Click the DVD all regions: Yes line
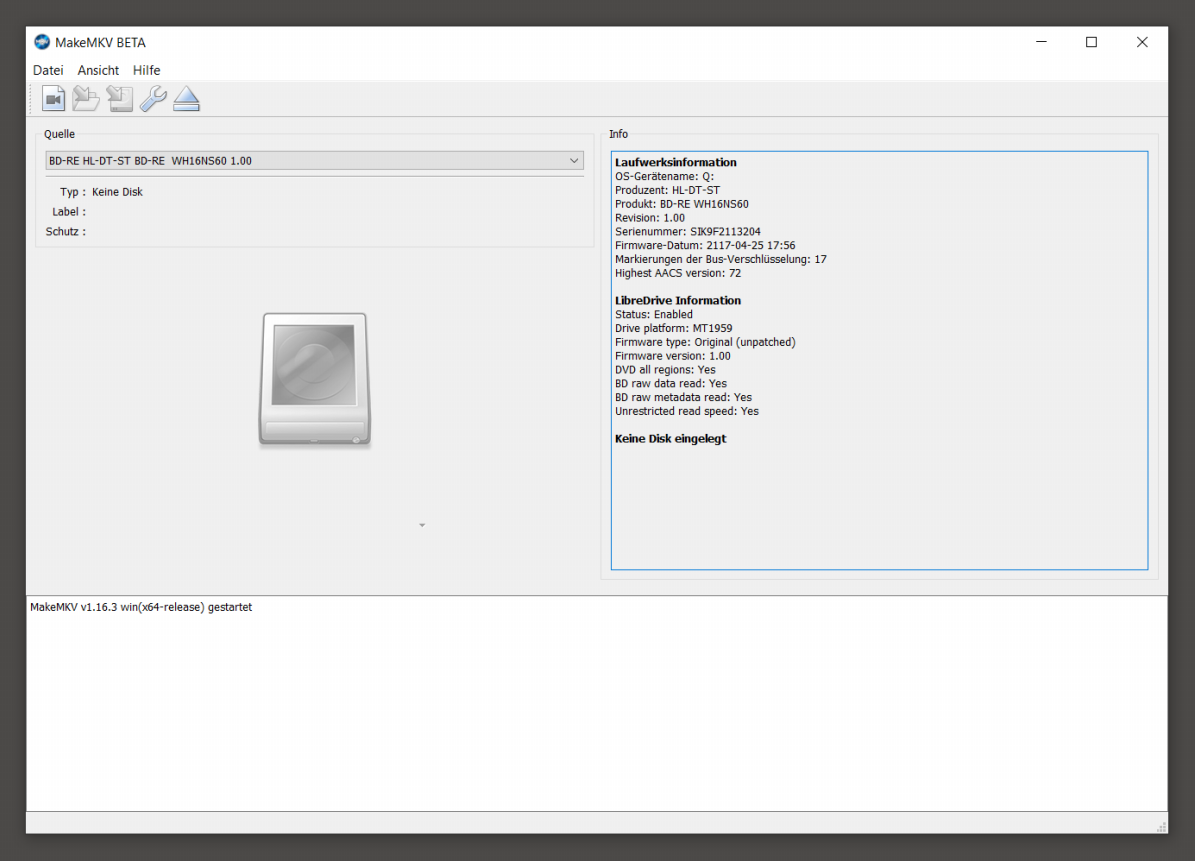The image size is (1195, 861). pos(665,370)
